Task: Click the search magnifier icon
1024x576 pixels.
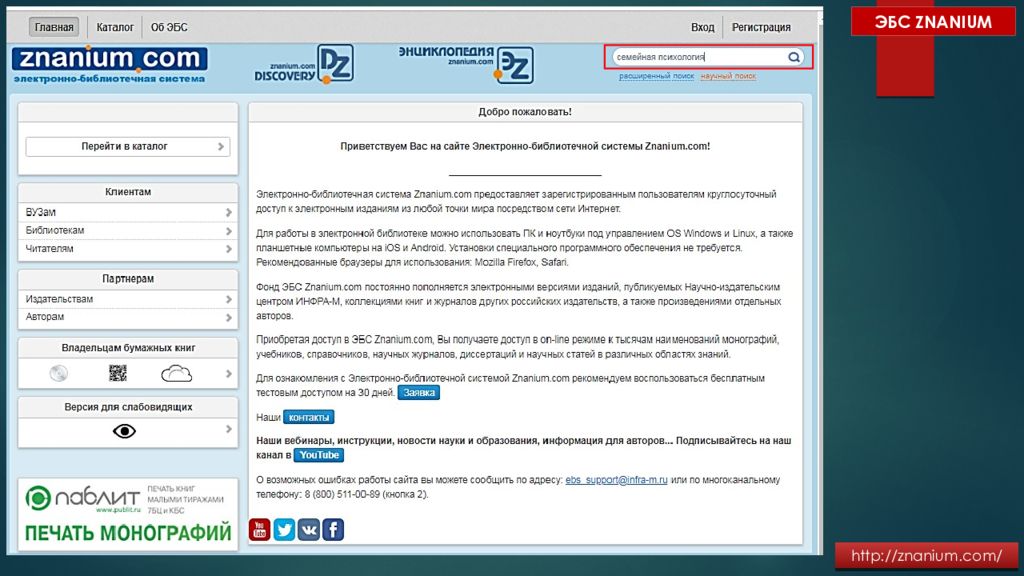Action: point(793,57)
